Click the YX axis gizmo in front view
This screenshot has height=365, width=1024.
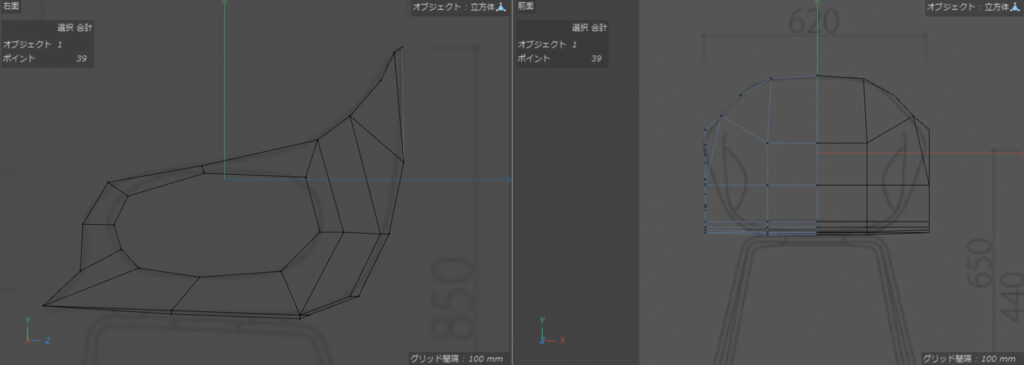coord(552,330)
